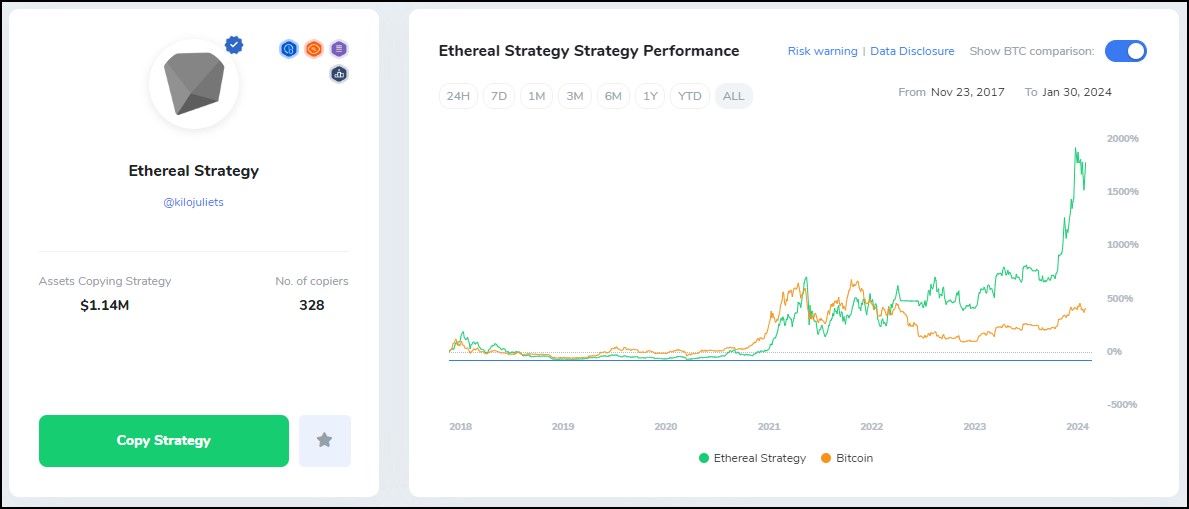Image resolution: width=1189 pixels, height=509 pixels.
Task: Click the blue verified checkmark badge
Action: (234, 44)
